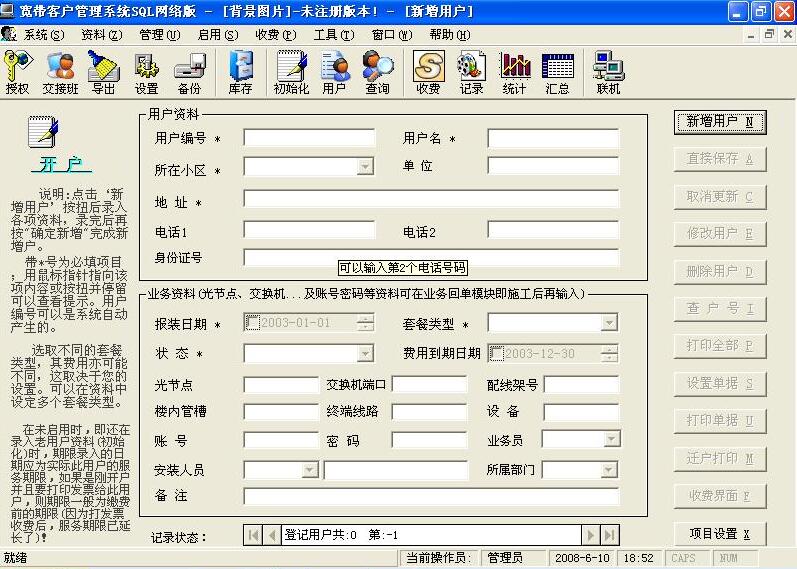Viewport: 797px width, 569px height.
Task: Click the 初始化 initialize toolbar icon
Action: pyautogui.click(x=291, y=72)
